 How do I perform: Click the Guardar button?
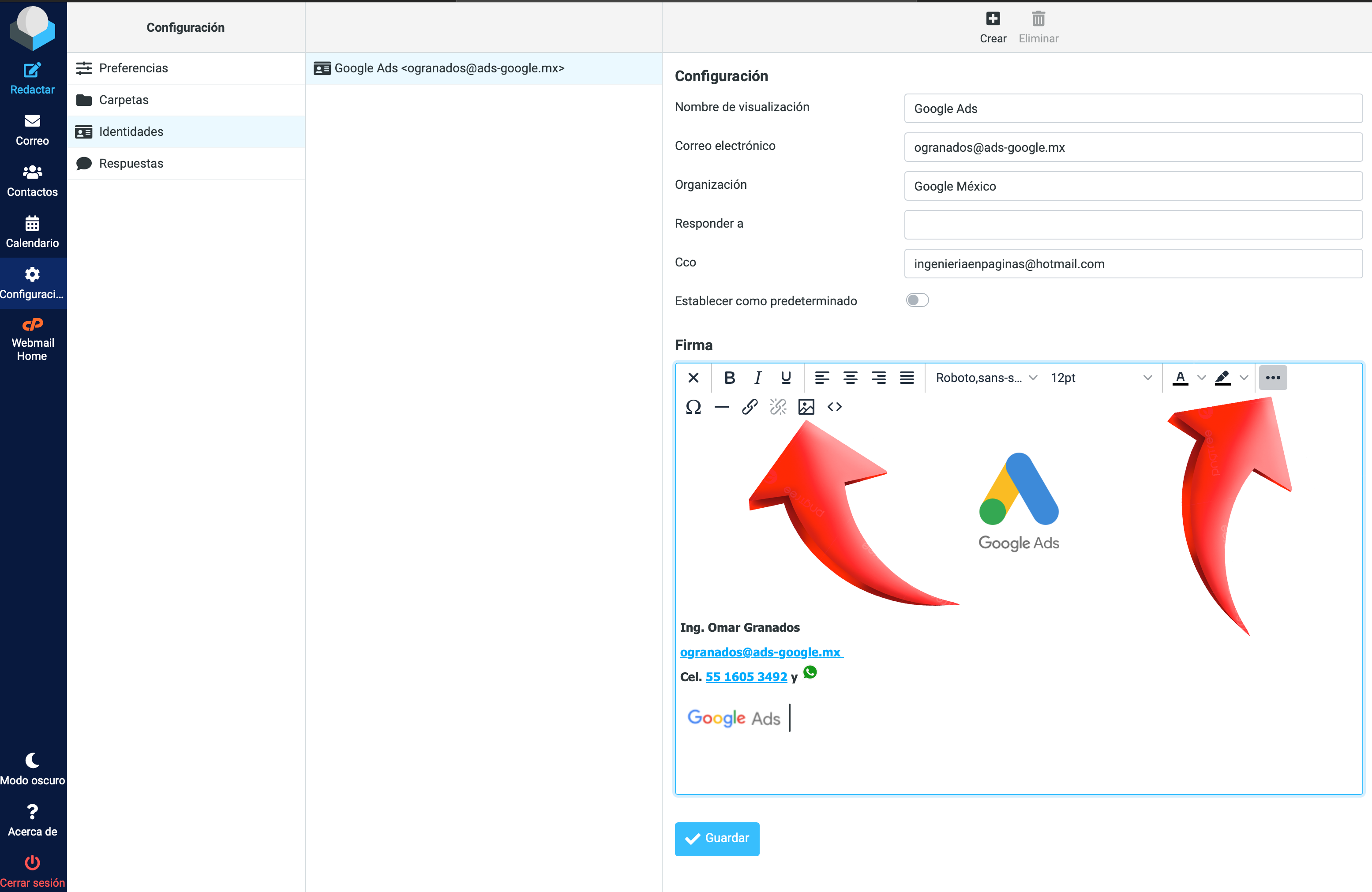[x=716, y=838]
